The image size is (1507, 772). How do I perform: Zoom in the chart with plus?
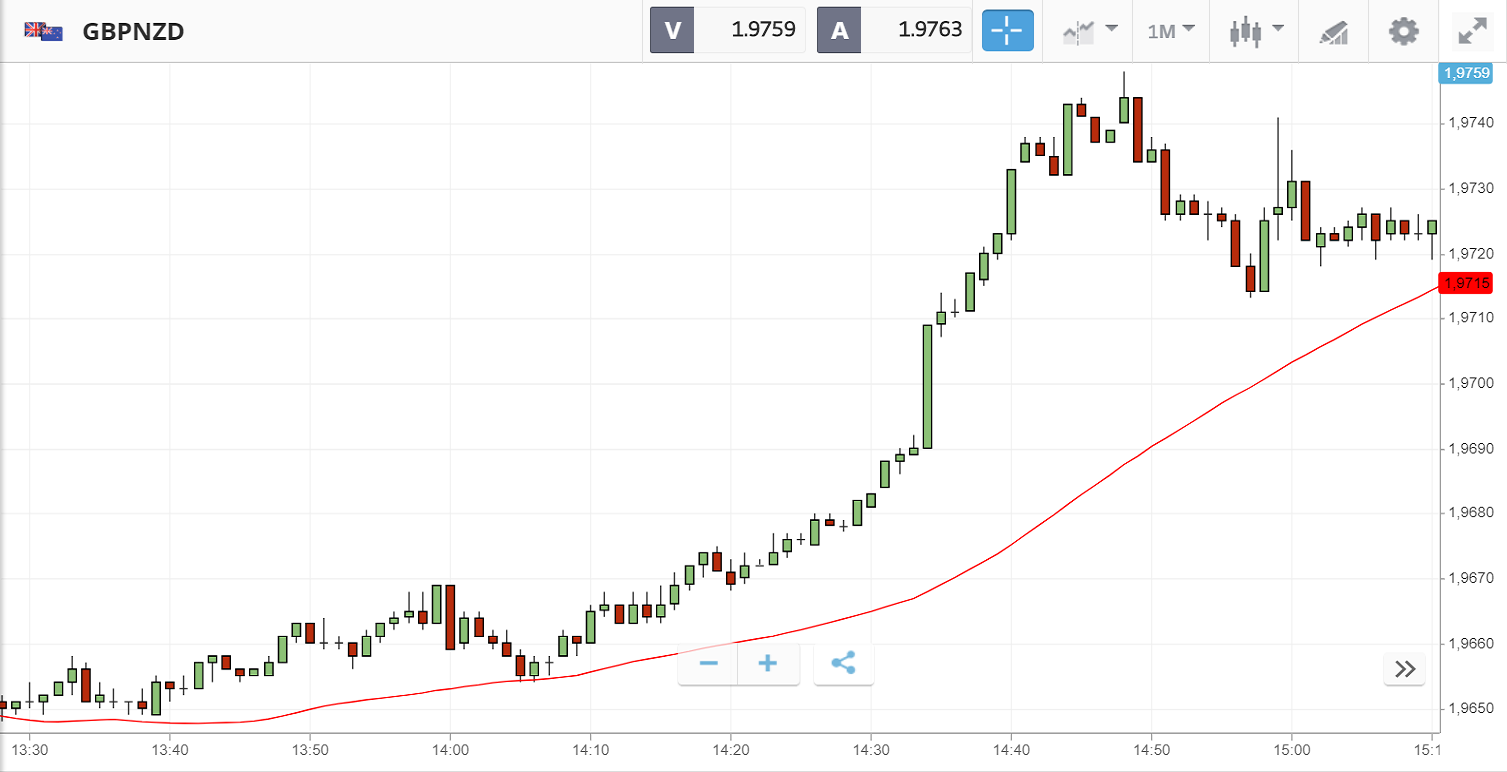tap(768, 664)
